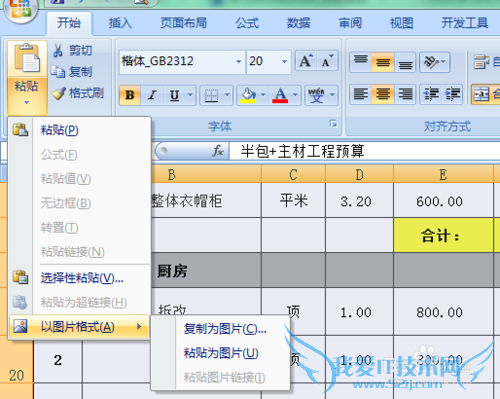Choose 粘贴(P) from the paste menu
This screenshot has height=399, width=500.
point(79,130)
